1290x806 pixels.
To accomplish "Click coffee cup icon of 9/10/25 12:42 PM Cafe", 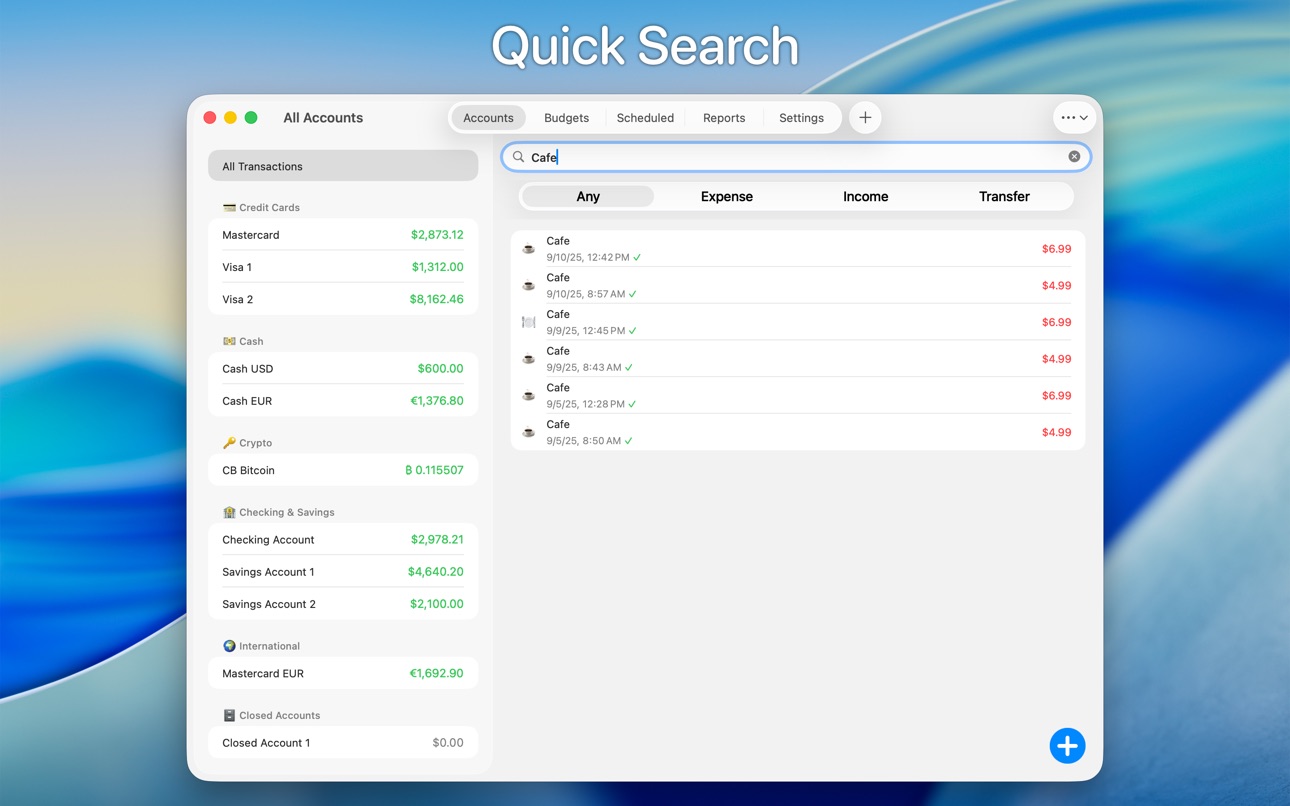I will (x=529, y=249).
